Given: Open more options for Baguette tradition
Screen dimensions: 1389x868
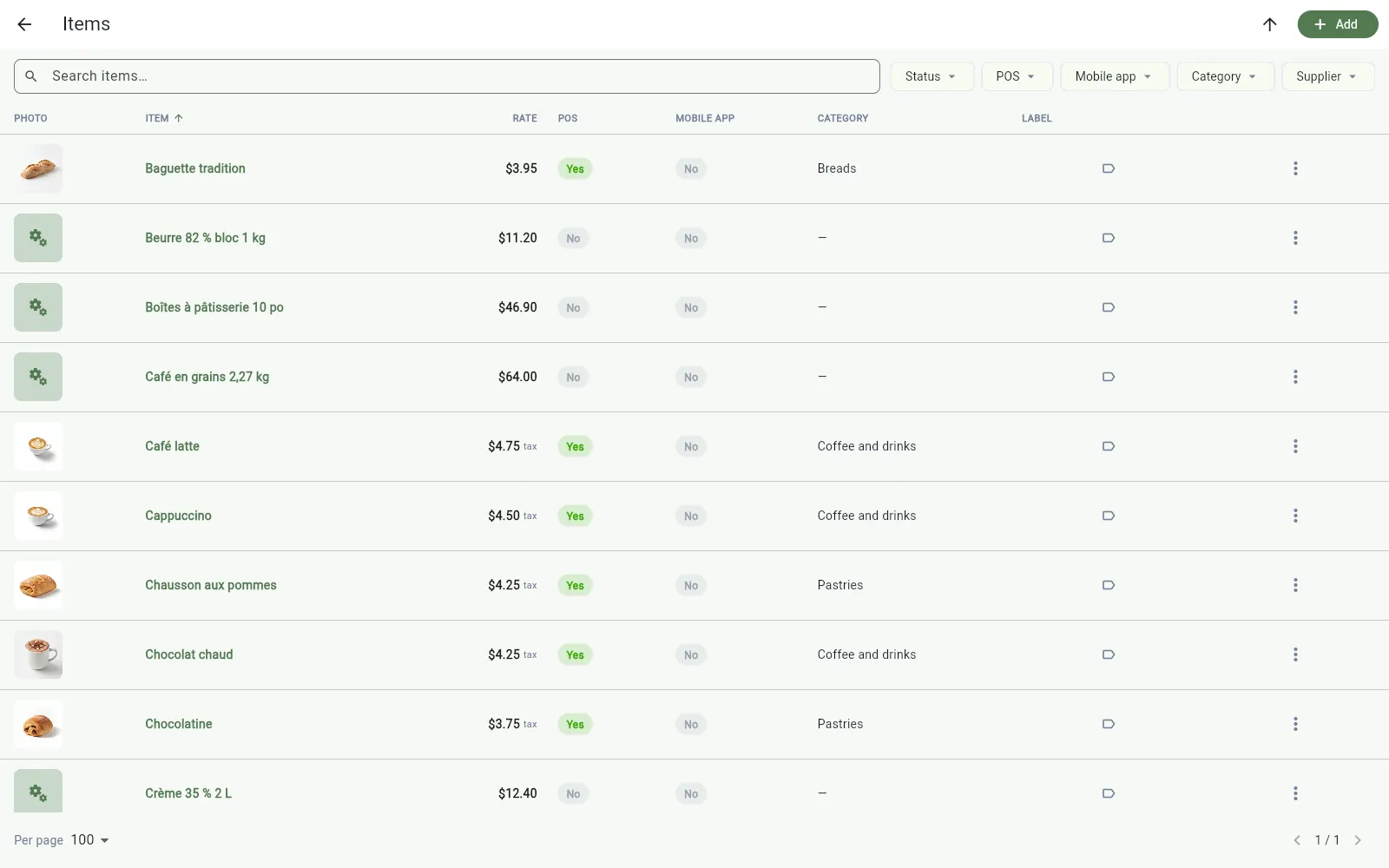Looking at the screenshot, I should coord(1295,168).
